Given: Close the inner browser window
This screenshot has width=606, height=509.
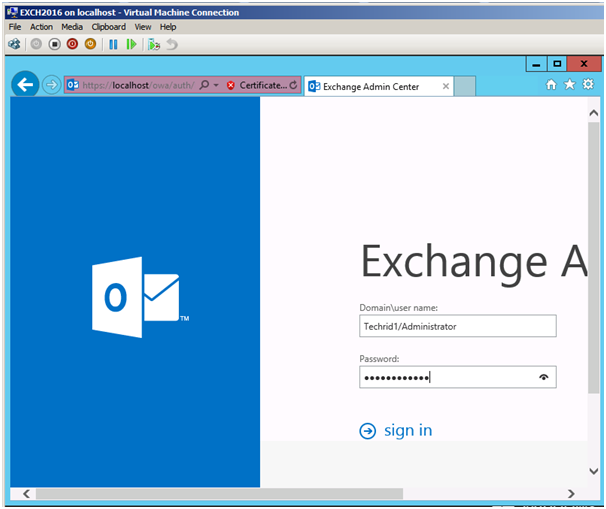Looking at the screenshot, I should 584,64.
